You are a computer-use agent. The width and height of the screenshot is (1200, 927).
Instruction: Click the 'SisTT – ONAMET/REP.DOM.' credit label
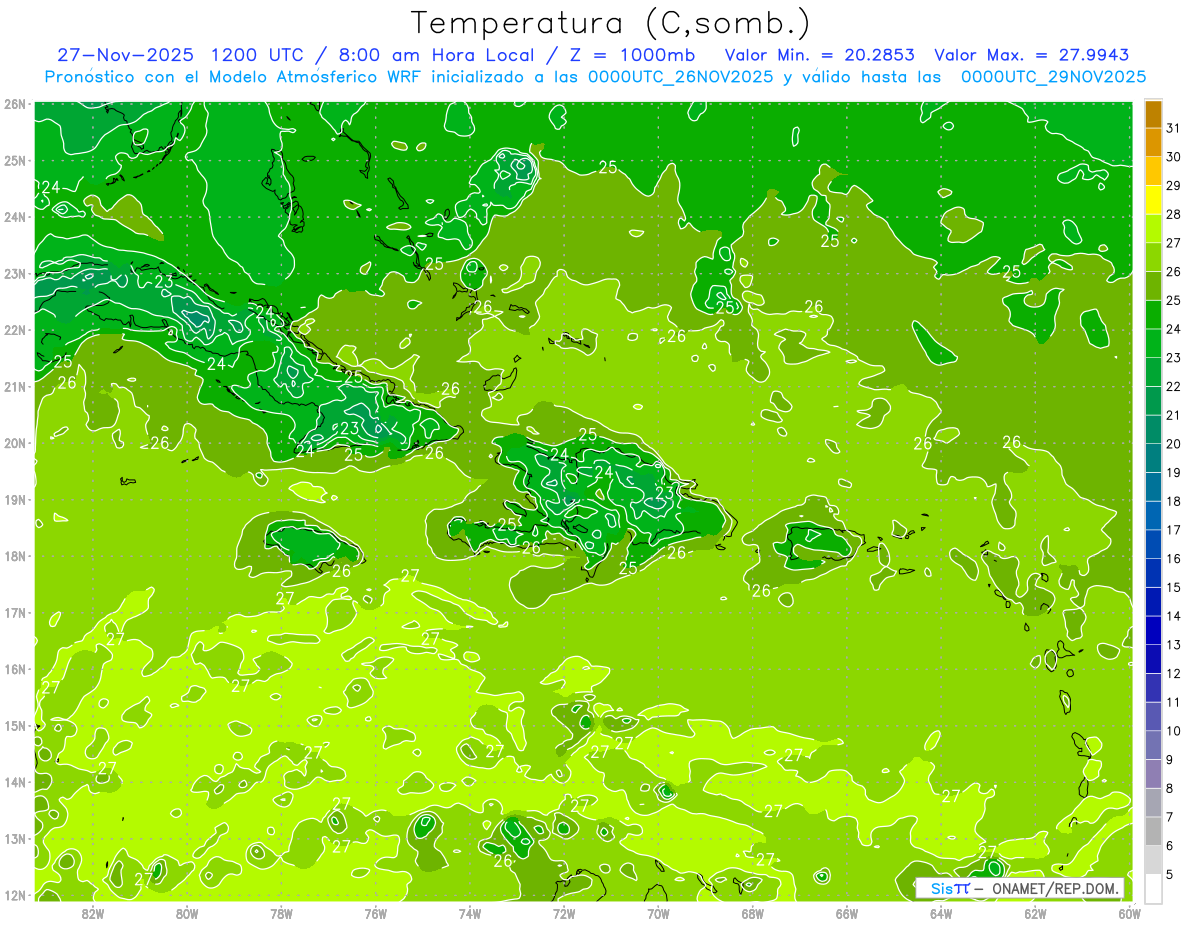pyautogui.click(x=1019, y=888)
